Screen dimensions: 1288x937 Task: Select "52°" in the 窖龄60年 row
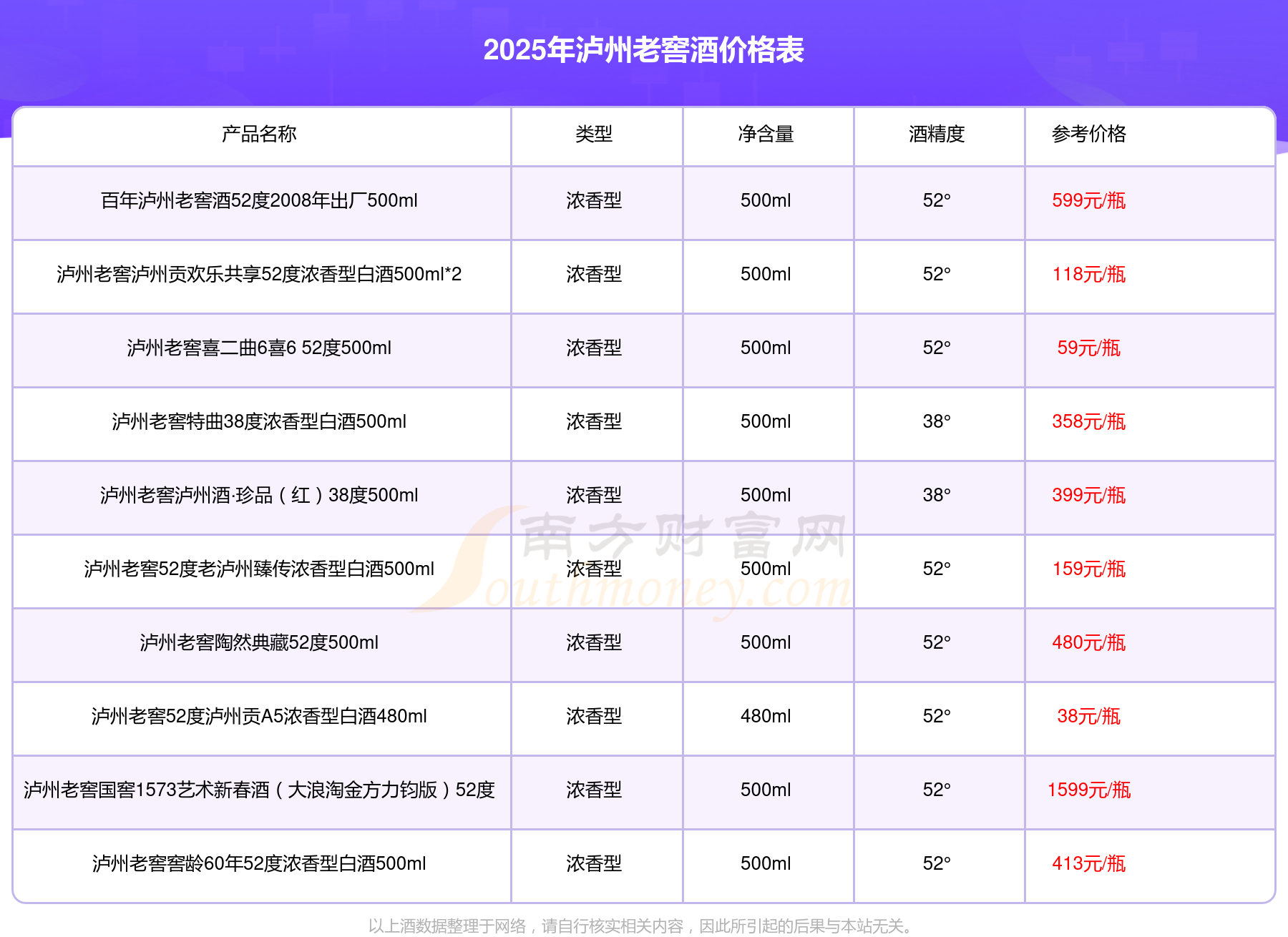click(x=937, y=863)
